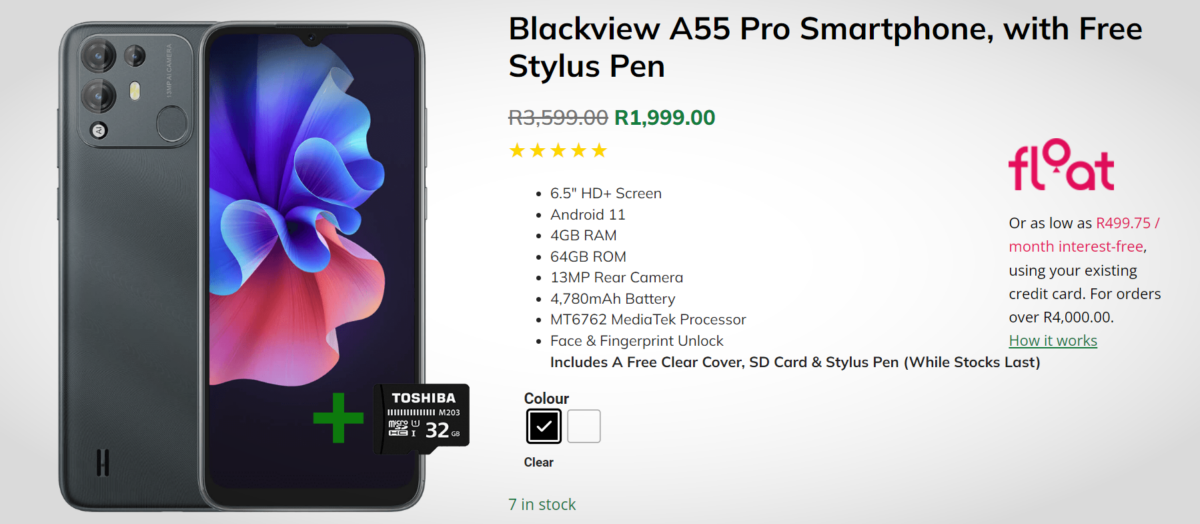Click the green plus icon
Image resolution: width=1200 pixels, height=524 pixels.
point(338,418)
